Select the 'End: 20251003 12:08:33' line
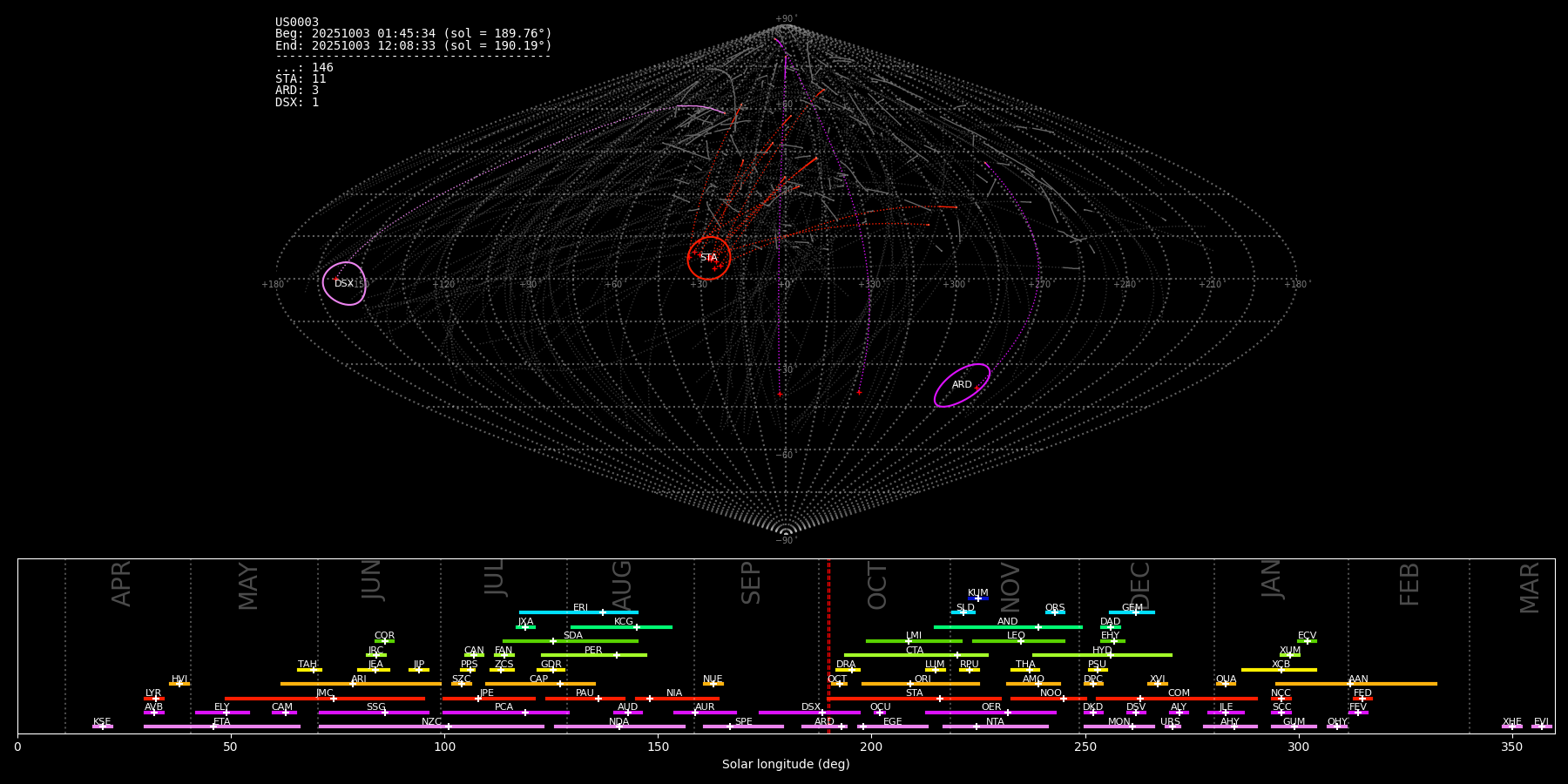 click(x=414, y=45)
